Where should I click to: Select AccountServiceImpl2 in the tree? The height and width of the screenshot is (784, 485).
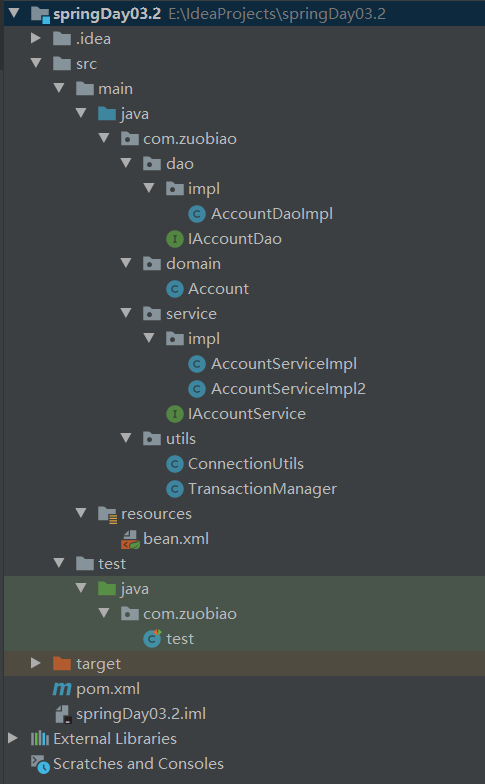pos(288,389)
